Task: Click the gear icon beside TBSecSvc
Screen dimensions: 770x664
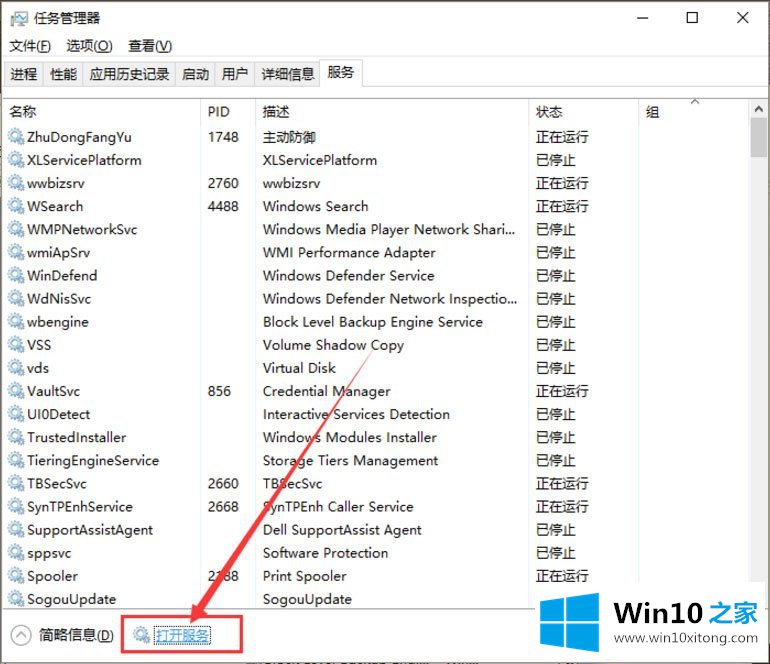Action: (x=16, y=483)
